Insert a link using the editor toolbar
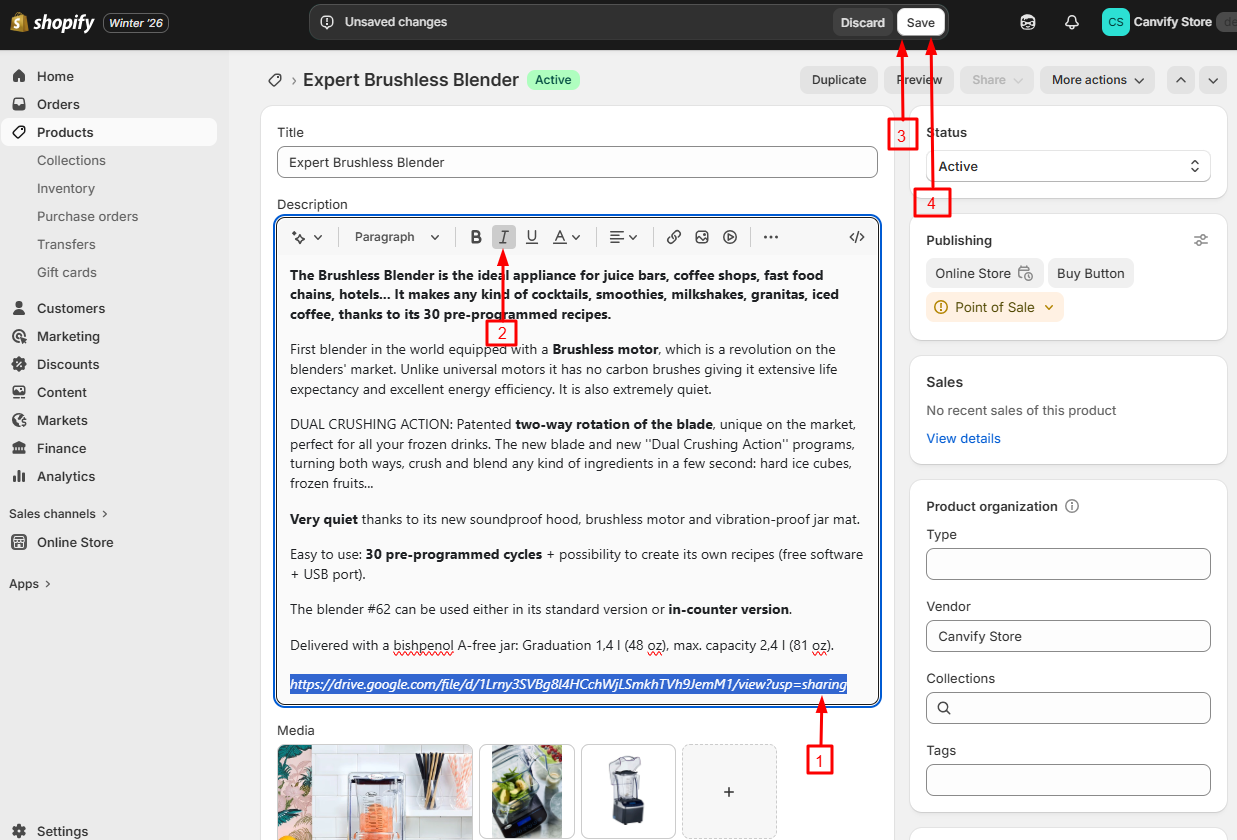 [x=673, y=237]
